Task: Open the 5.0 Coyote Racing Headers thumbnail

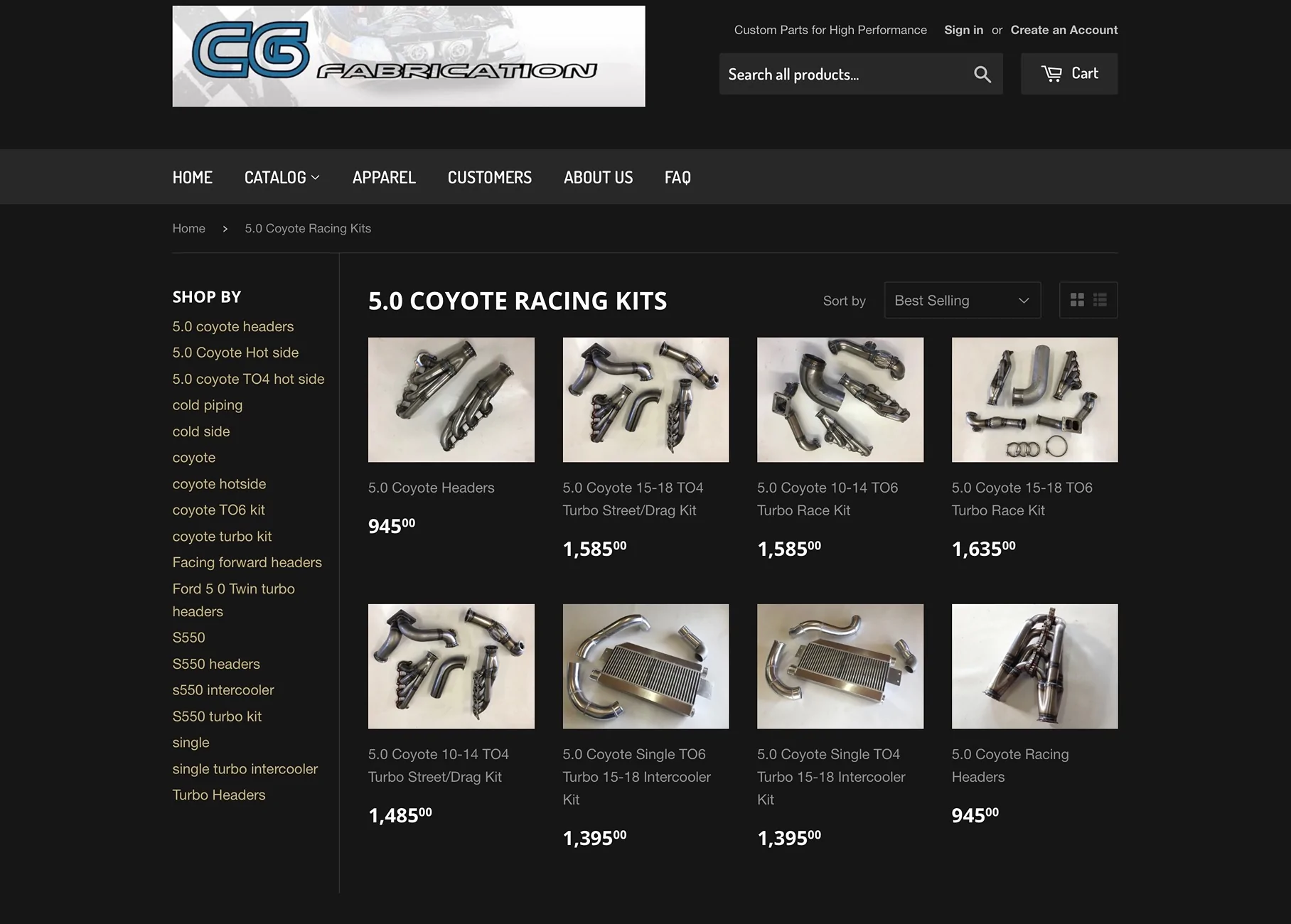Action: pos(1035,666)
